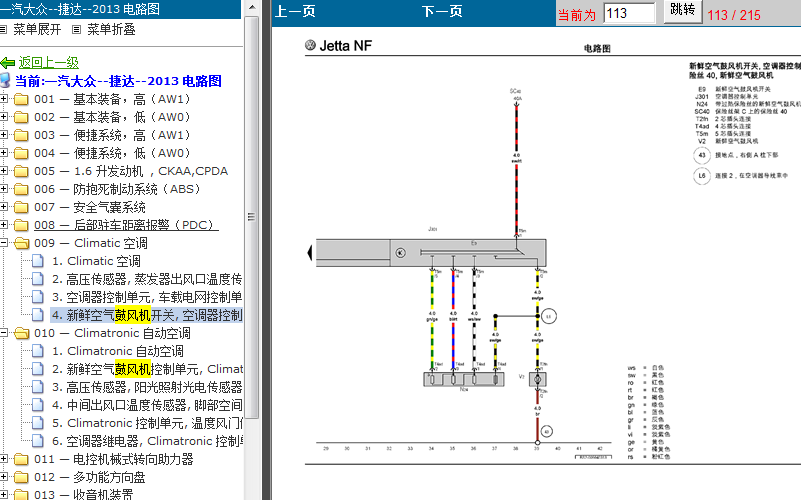The image size is (801, 500).
Task: Click document icon for 3. 空调器控制单元, 车载电网
Action: pyautogui.click(x=38, y=297)
